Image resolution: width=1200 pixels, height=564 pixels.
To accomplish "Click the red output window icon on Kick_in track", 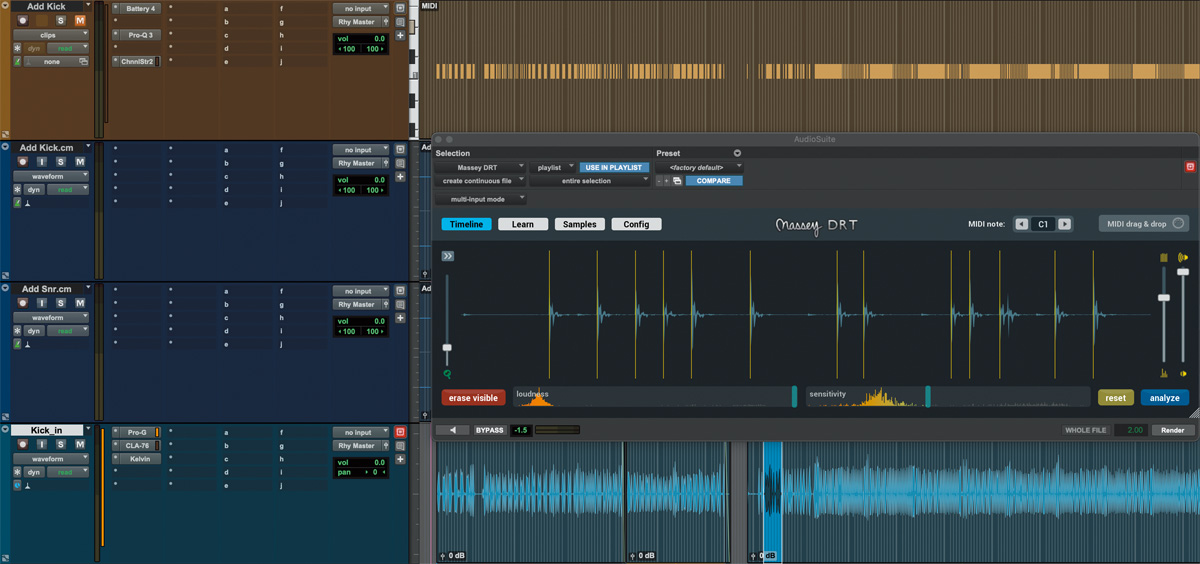I will click(x=400, y=432).
